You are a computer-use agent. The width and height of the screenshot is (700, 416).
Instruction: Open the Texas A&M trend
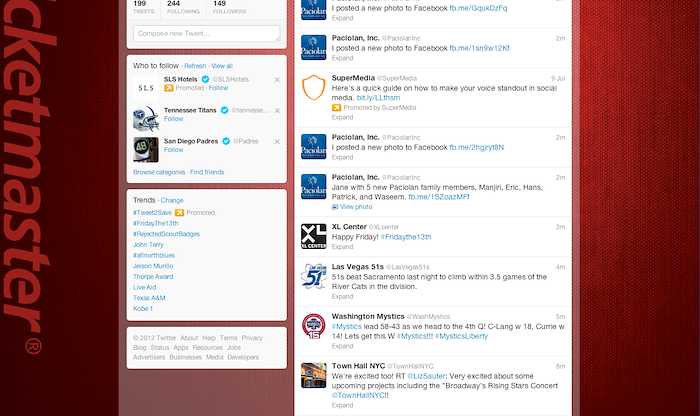click(x=149, y=298)
